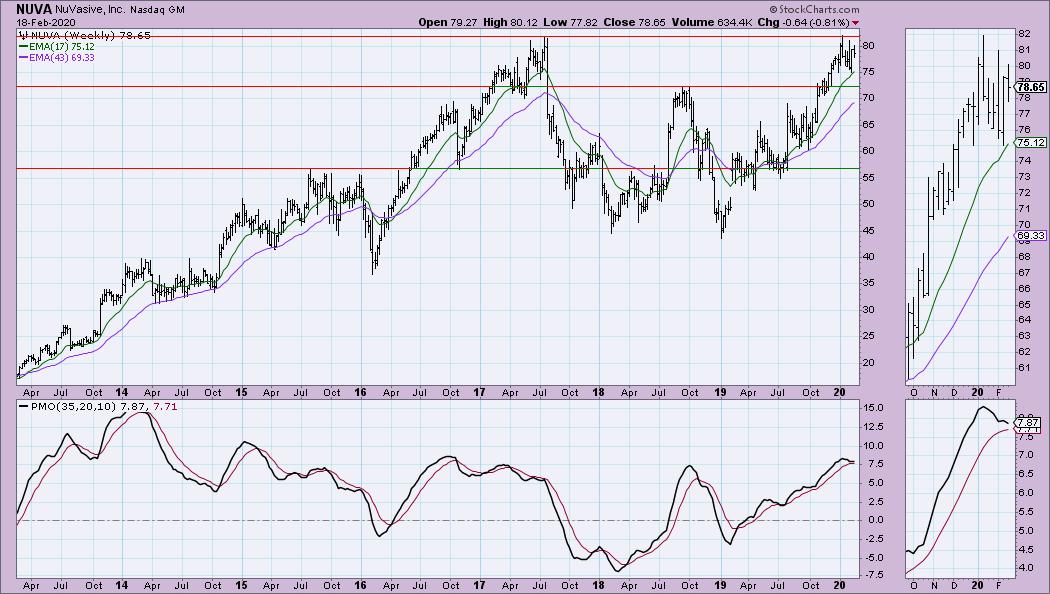This screenshot has width=1050, height=594.
Task: Click the Chg -0.64 (-0.81%) value
Action: point(804,23)
